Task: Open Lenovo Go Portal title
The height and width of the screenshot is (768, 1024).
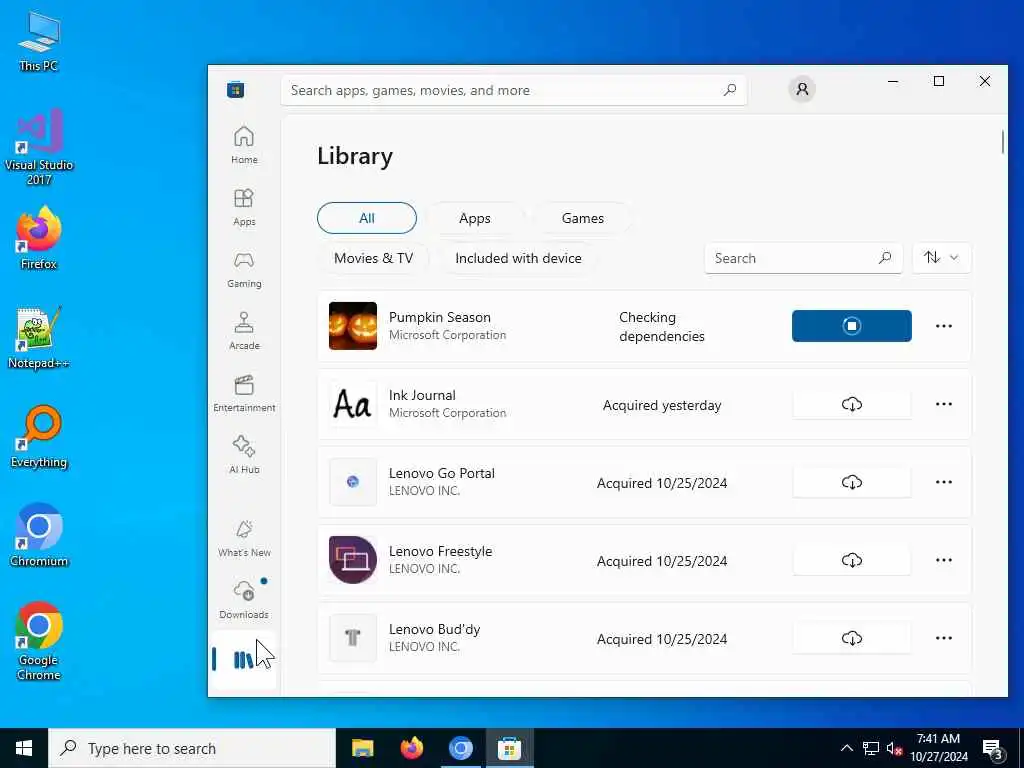Action: (441, 473)
